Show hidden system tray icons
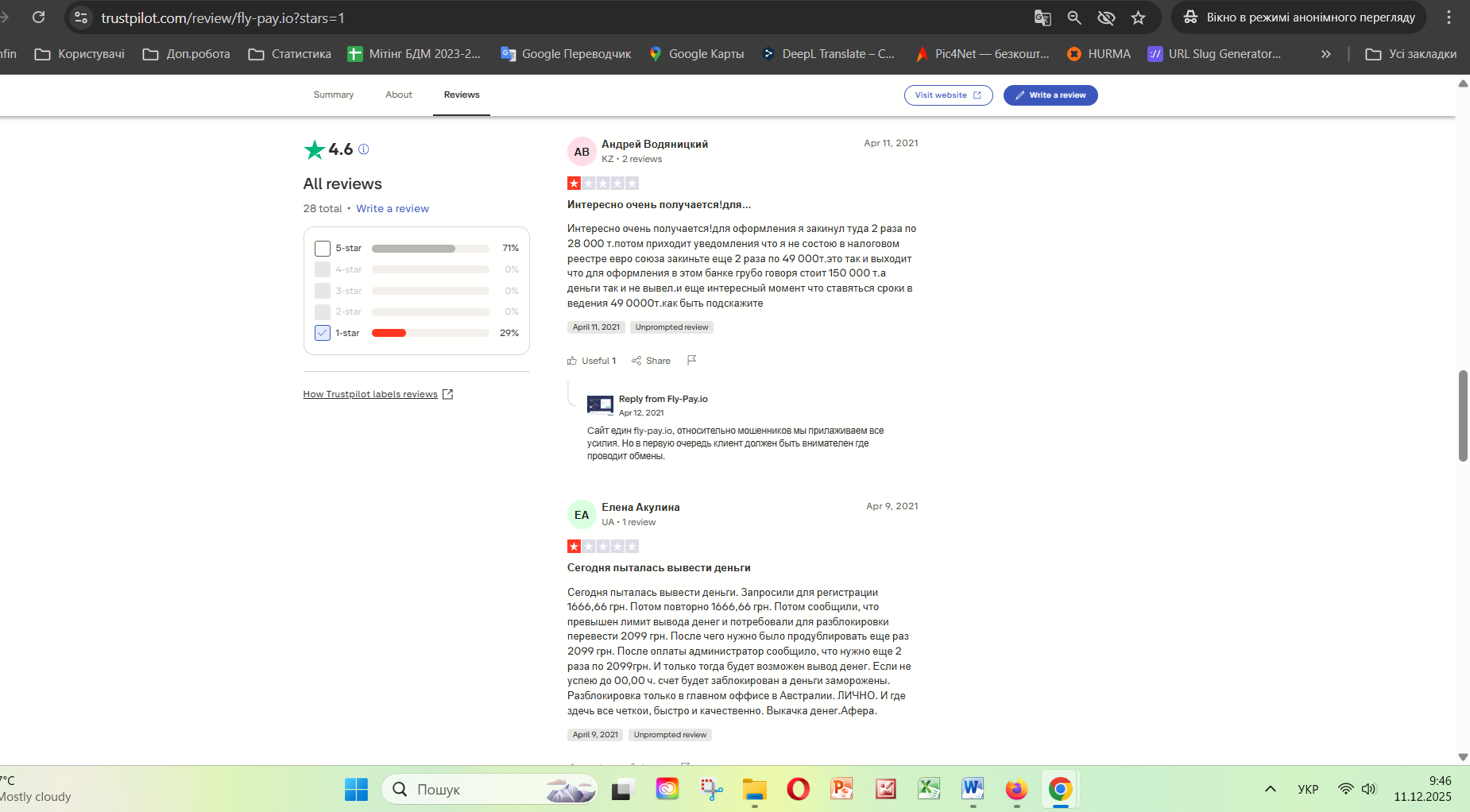 click(x=1271, y=789)
